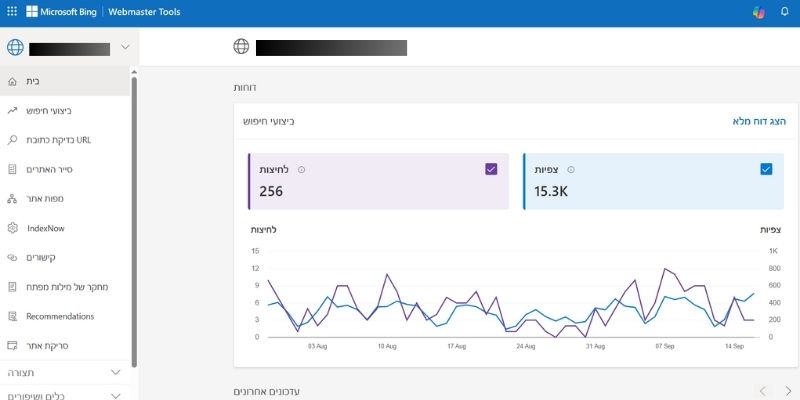
Task: Click the URL inspection magnifier icon
Action: [12, 140]
